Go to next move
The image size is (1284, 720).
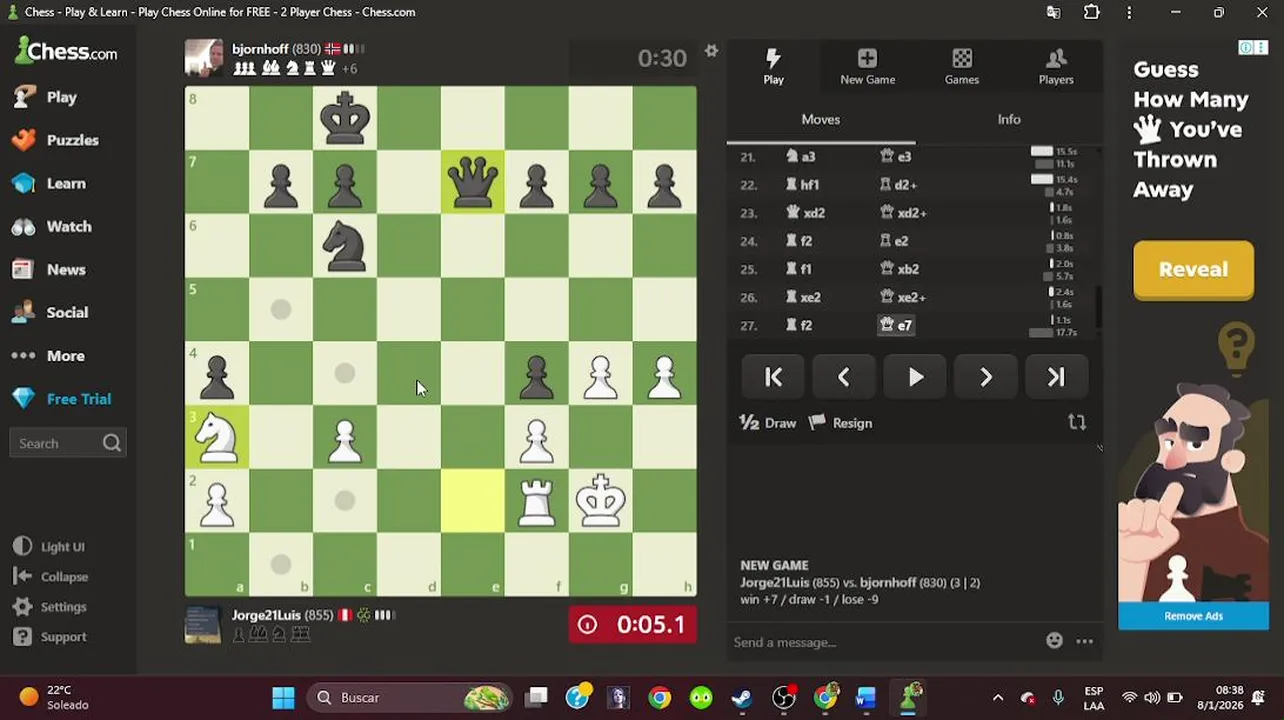coord(986,377)
